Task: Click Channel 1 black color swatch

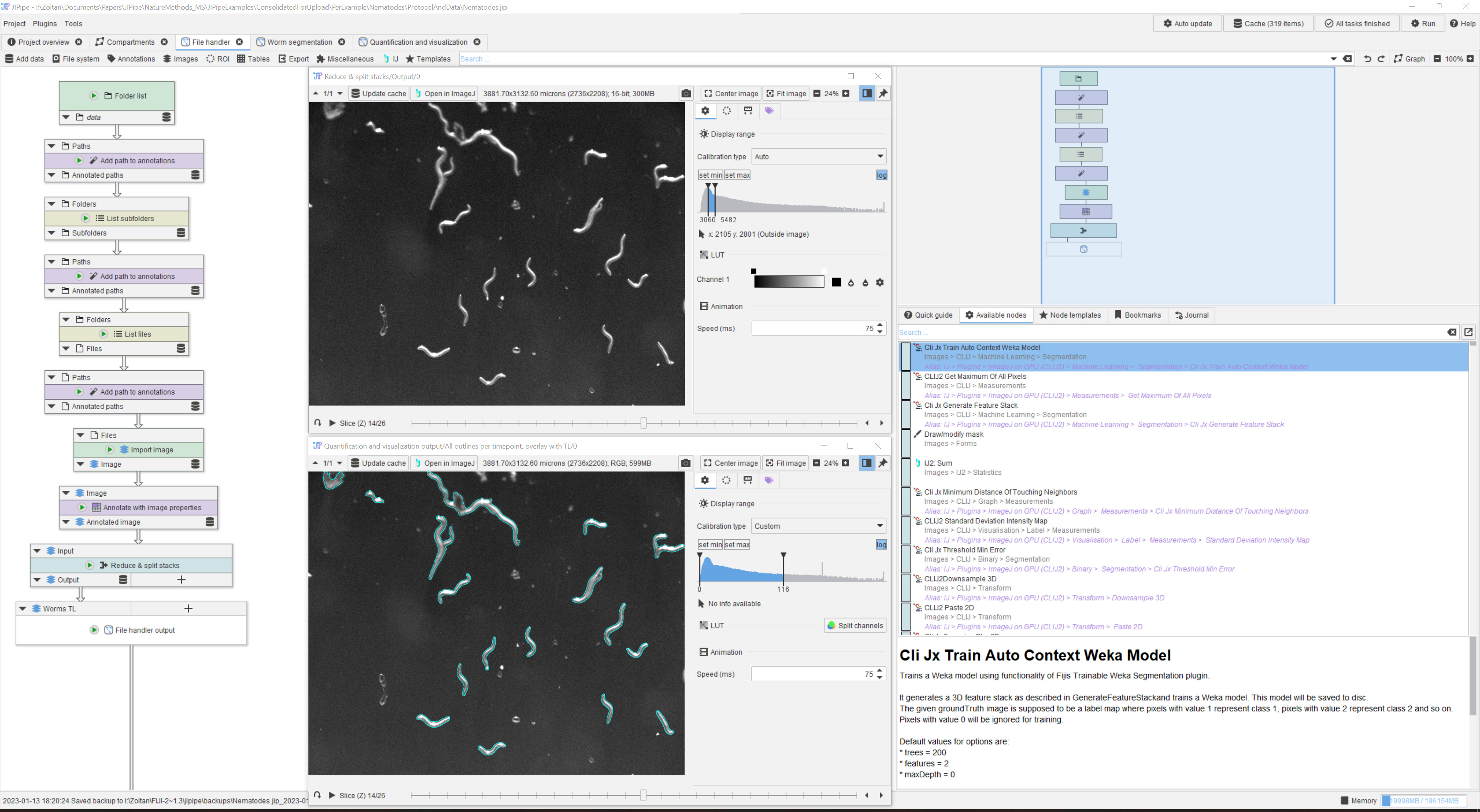Action: [x=836, y=283]
